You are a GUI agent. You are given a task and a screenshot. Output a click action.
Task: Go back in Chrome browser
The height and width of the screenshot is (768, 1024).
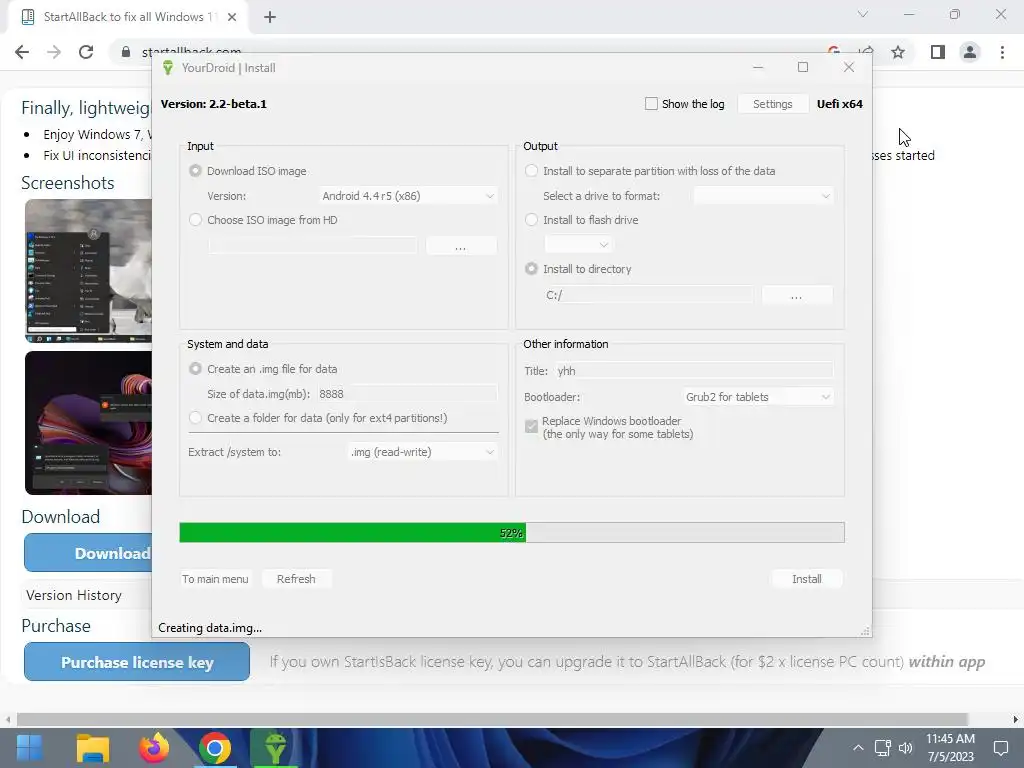coord(22,52)
